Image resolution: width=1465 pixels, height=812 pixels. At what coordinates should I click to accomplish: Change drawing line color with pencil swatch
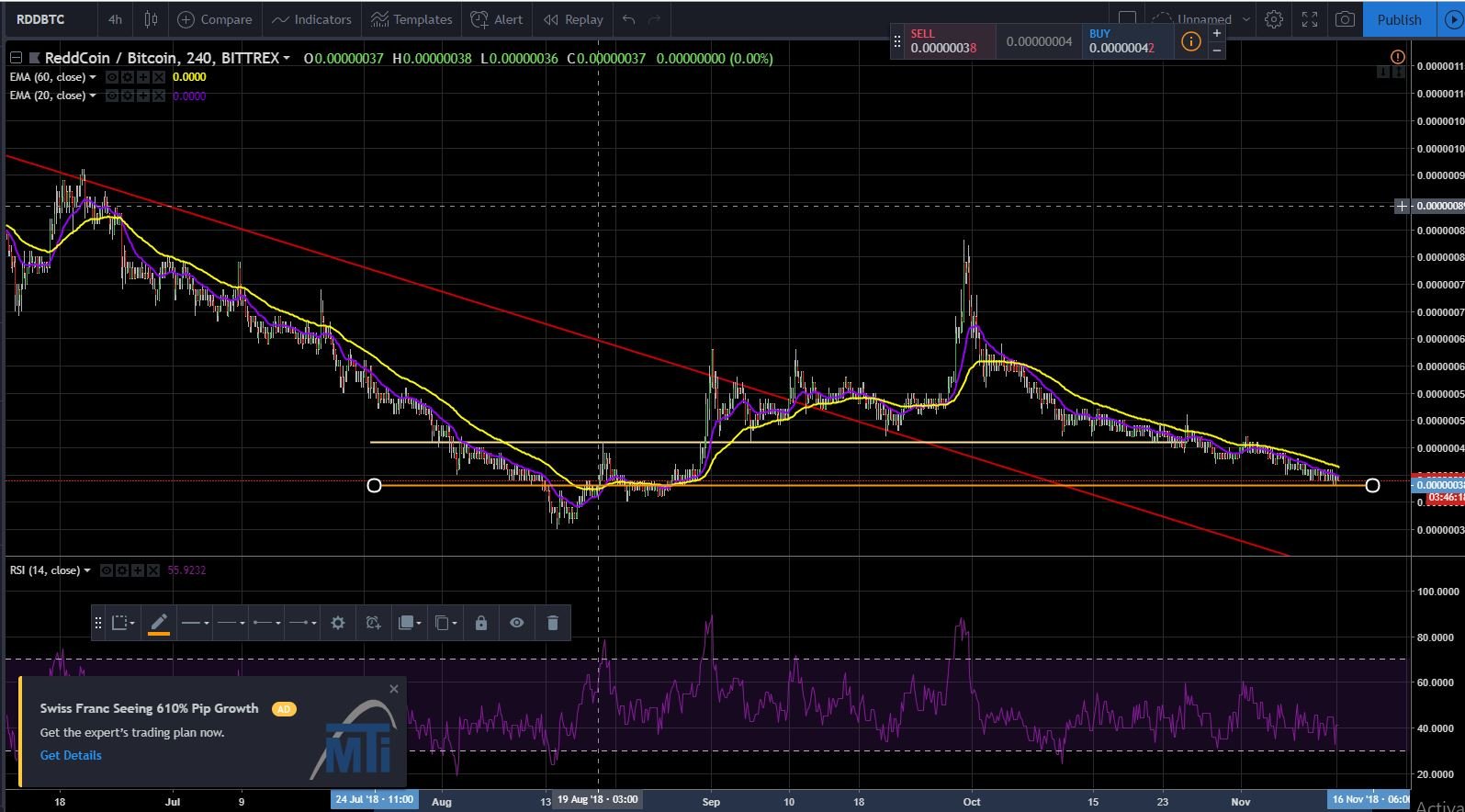click(x=159, y=623)
